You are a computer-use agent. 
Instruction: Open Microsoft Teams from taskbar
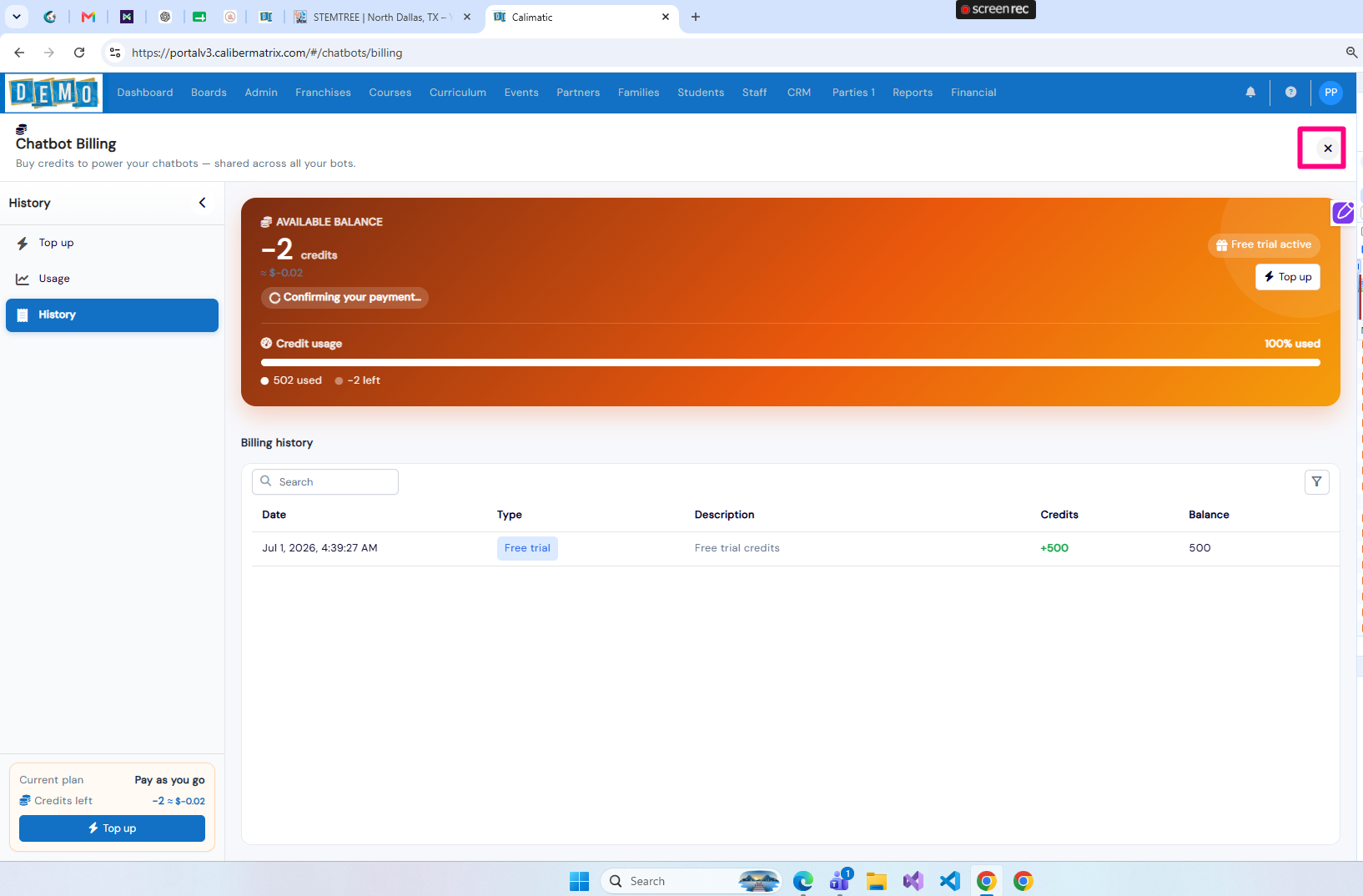840,880
